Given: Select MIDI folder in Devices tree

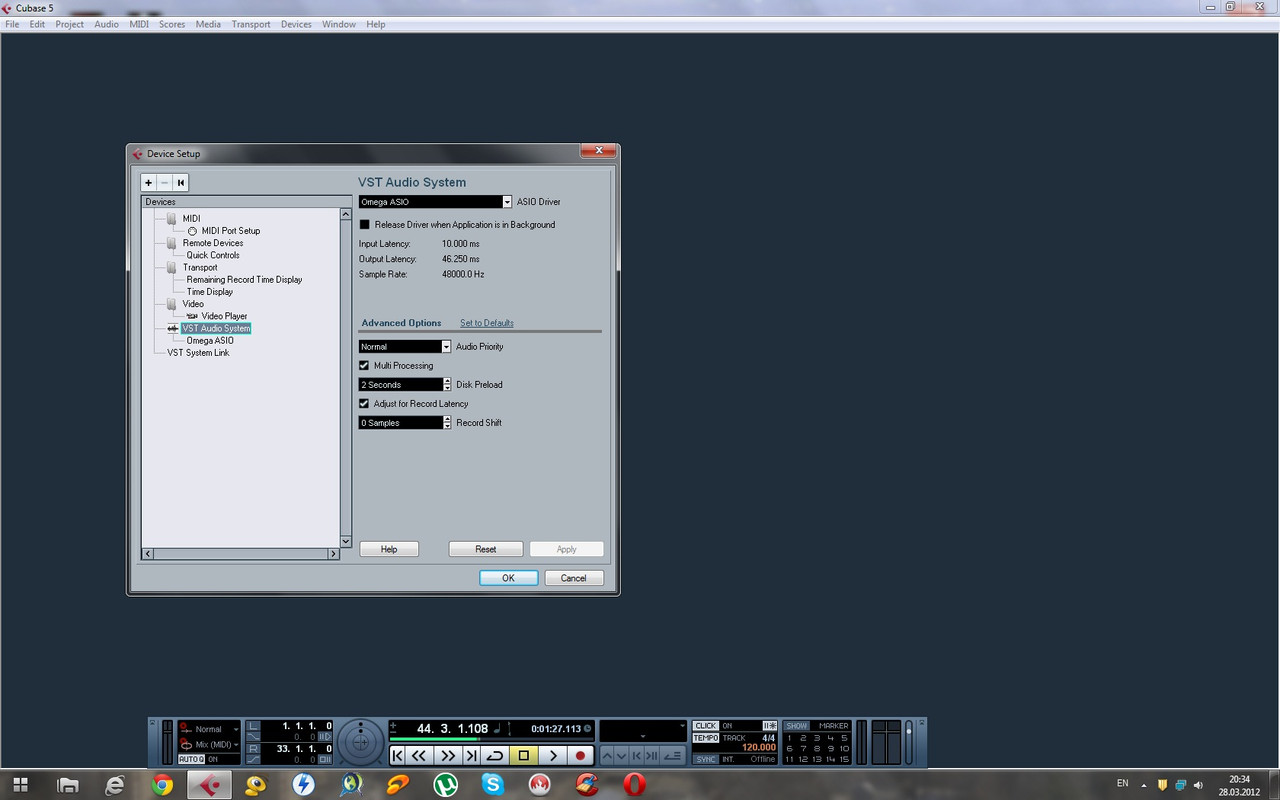Looking at the screenshot, I should click(x=191, y=219).
